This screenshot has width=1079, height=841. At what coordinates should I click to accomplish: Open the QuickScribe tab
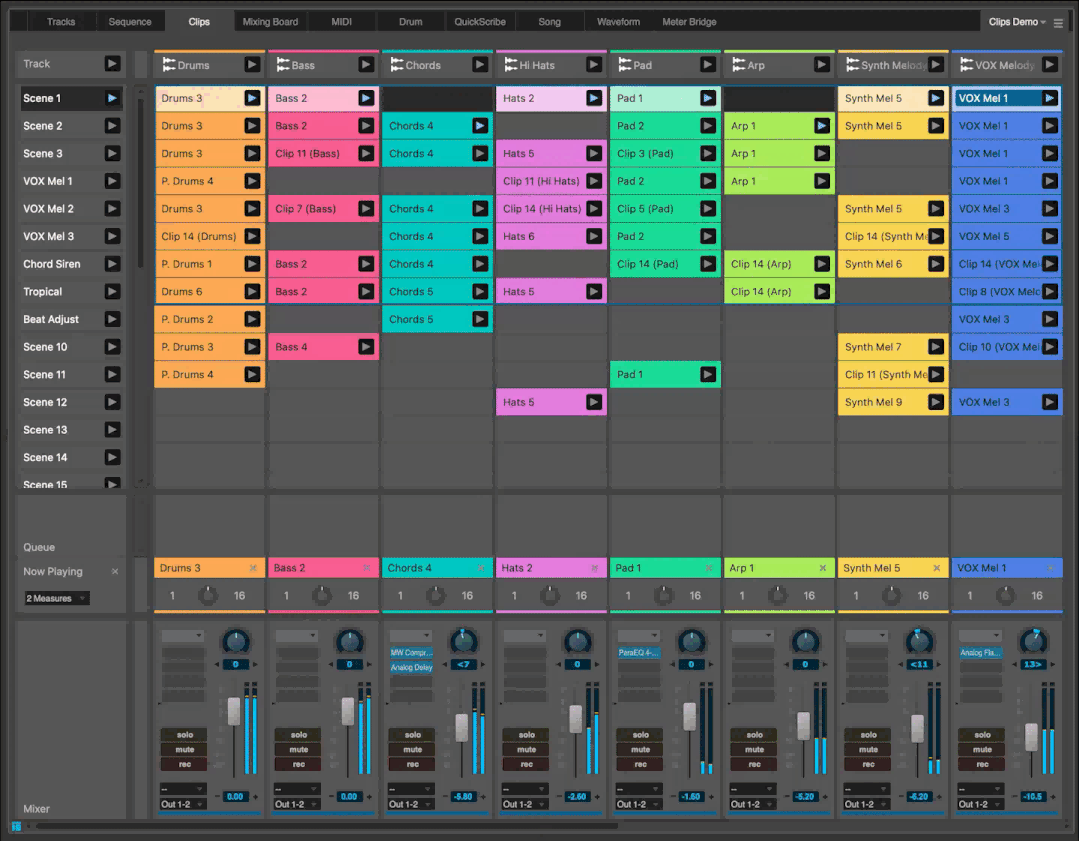click(480, 22)
